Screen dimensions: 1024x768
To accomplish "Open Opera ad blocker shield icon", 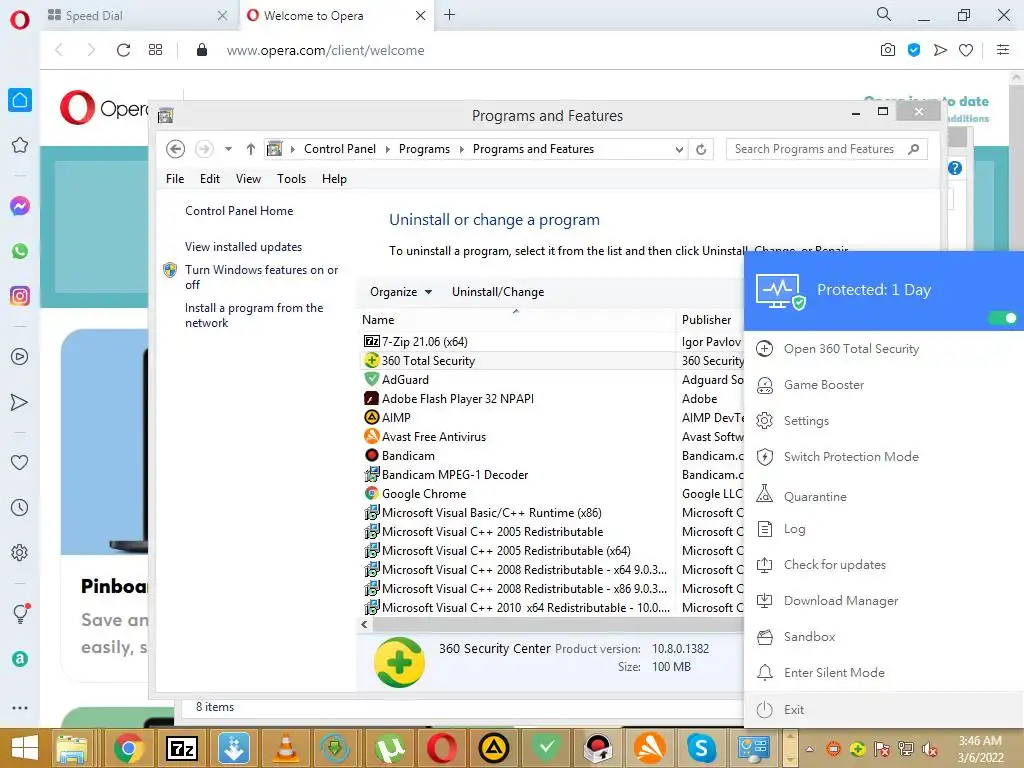I will (x=914, y=50).
